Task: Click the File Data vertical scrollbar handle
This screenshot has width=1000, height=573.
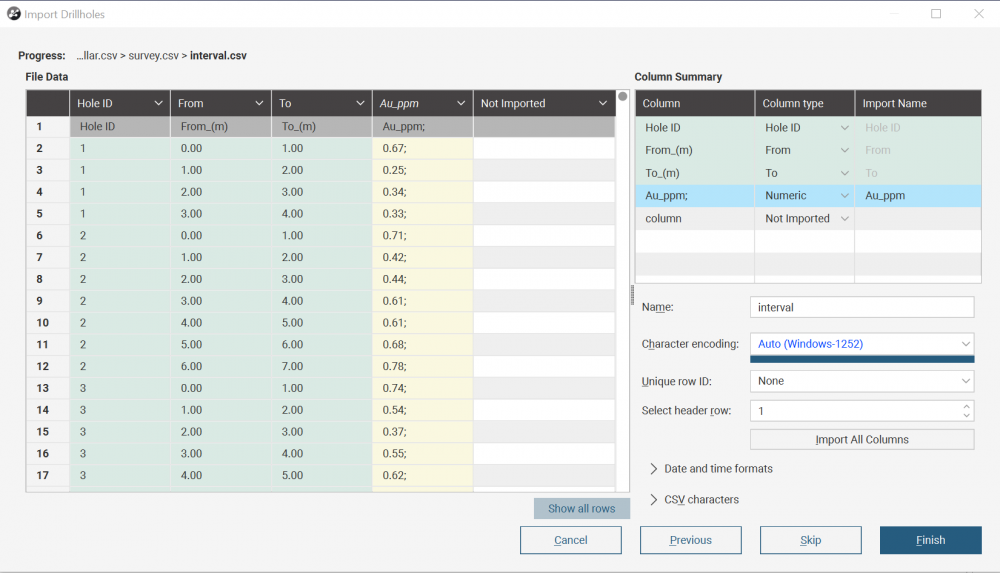Action: click(x=622, y=96)
